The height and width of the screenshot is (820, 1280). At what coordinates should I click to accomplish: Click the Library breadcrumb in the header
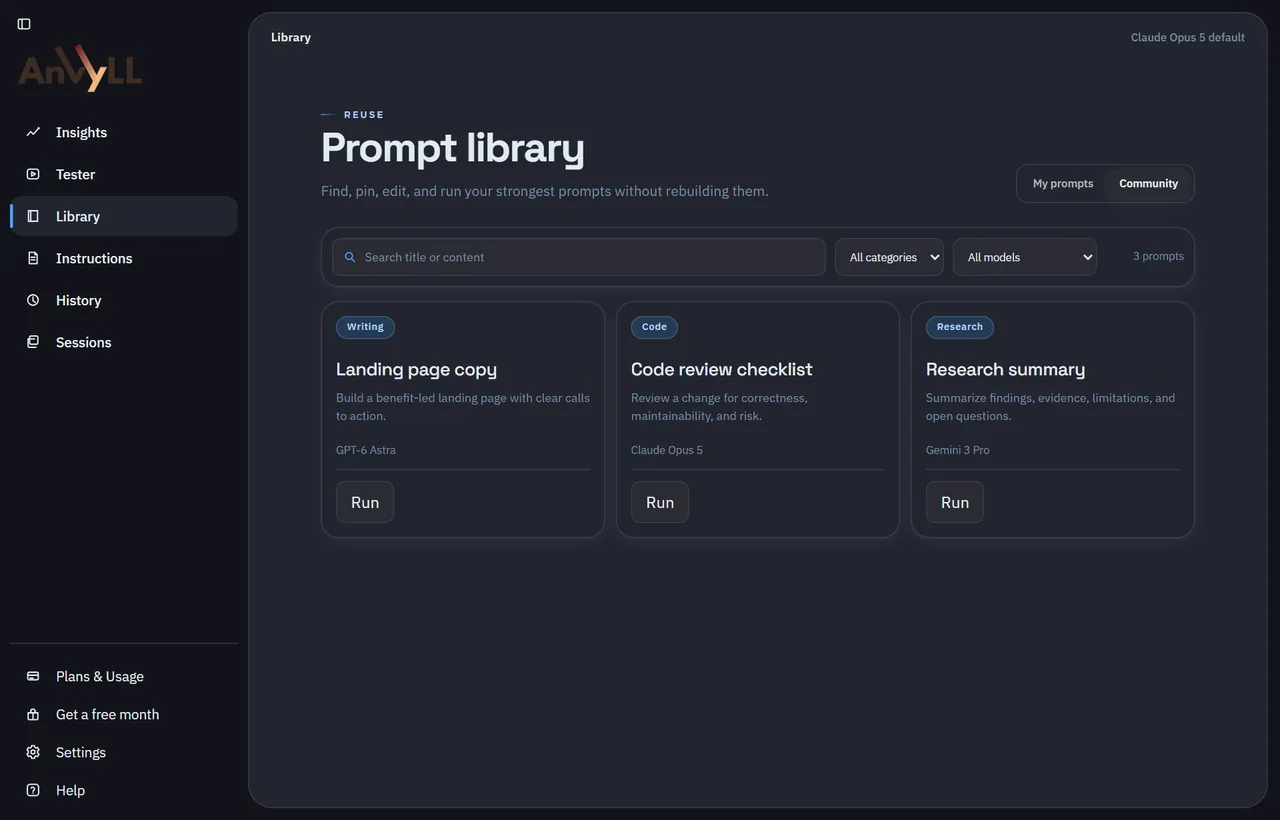click(x=291, y=37)
